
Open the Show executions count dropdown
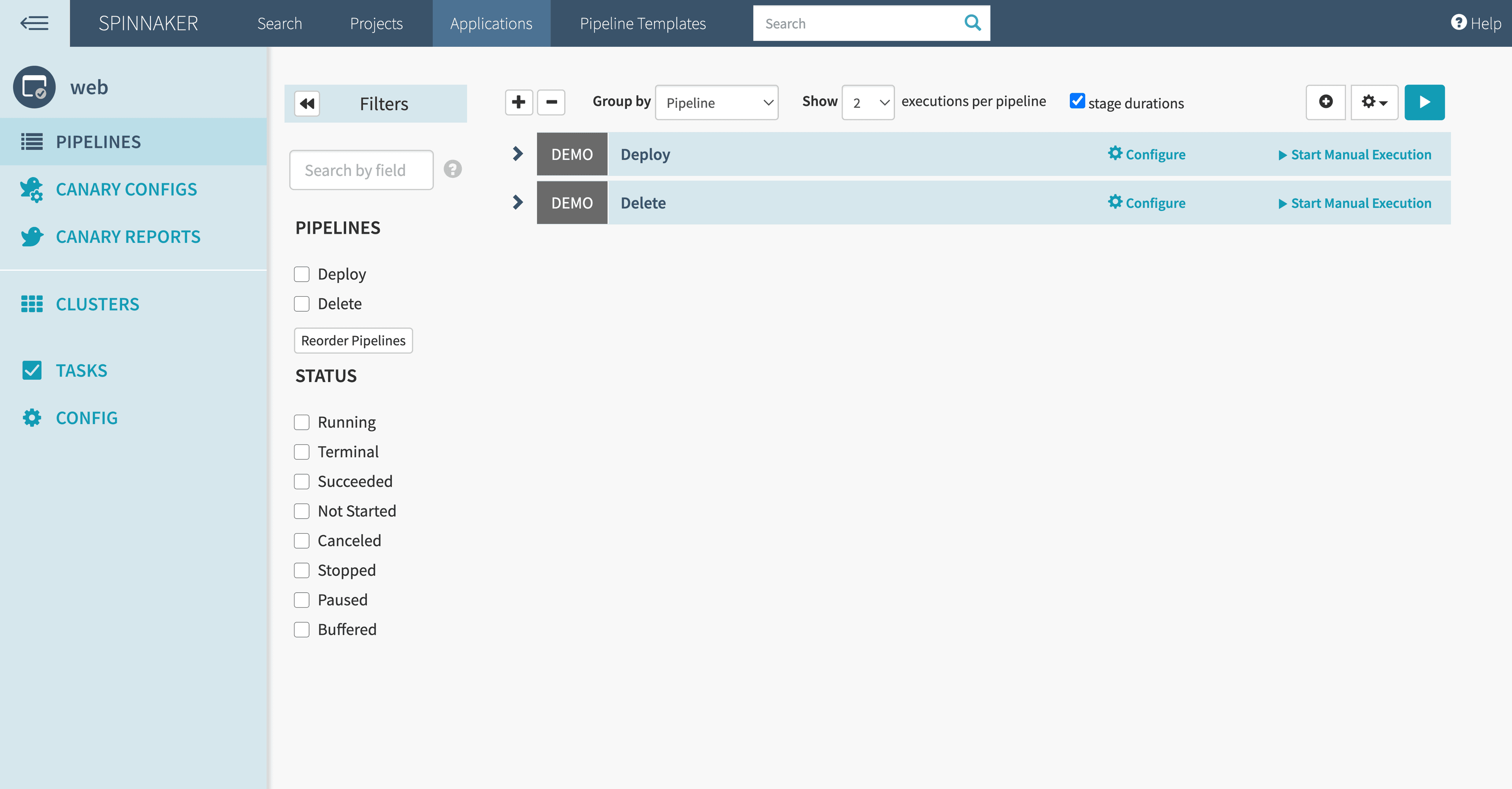(x=867, y=103)
